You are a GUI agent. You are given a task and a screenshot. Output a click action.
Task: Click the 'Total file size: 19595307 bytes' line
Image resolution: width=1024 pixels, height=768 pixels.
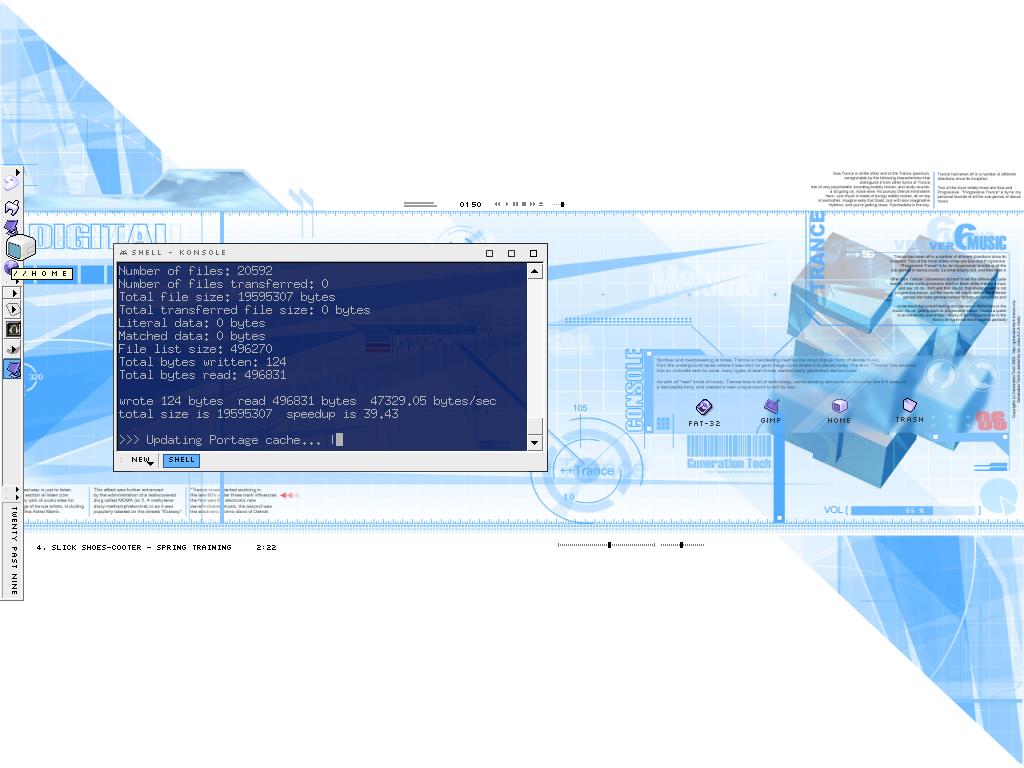227,296
